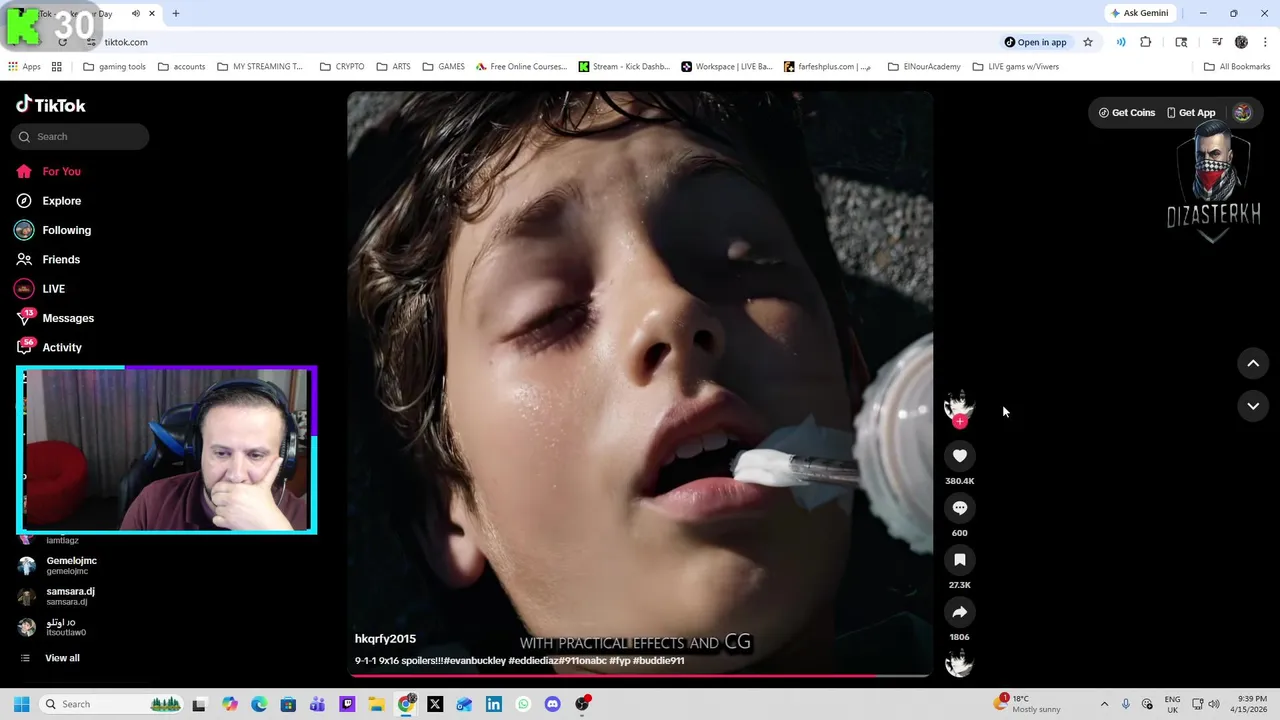The image size is (1280, 720).
Task: Click the Get Coins button
Action: click(1126, 113)
